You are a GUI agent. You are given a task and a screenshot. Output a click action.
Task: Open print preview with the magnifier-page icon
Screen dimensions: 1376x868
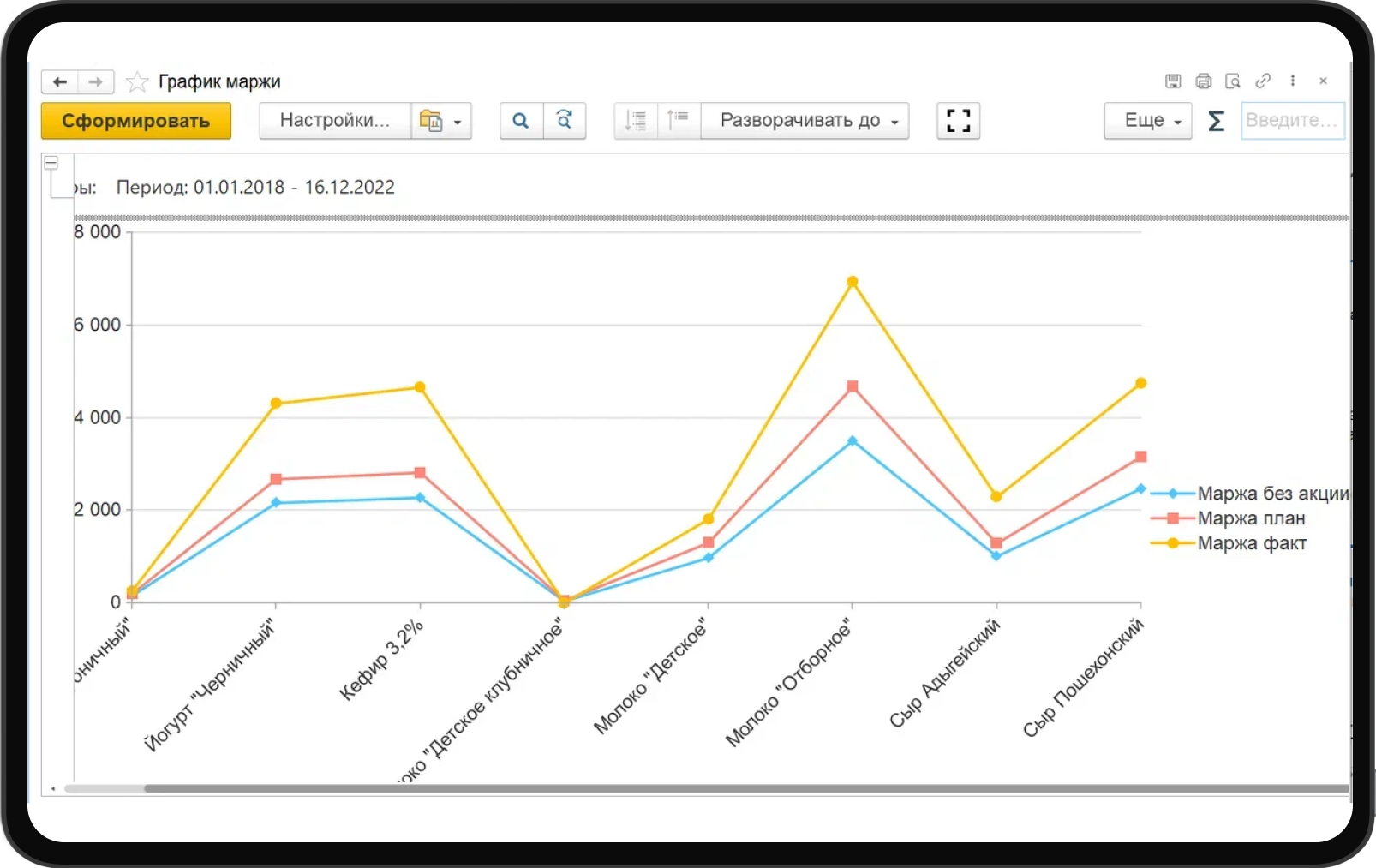click(x=1233, y=81)
